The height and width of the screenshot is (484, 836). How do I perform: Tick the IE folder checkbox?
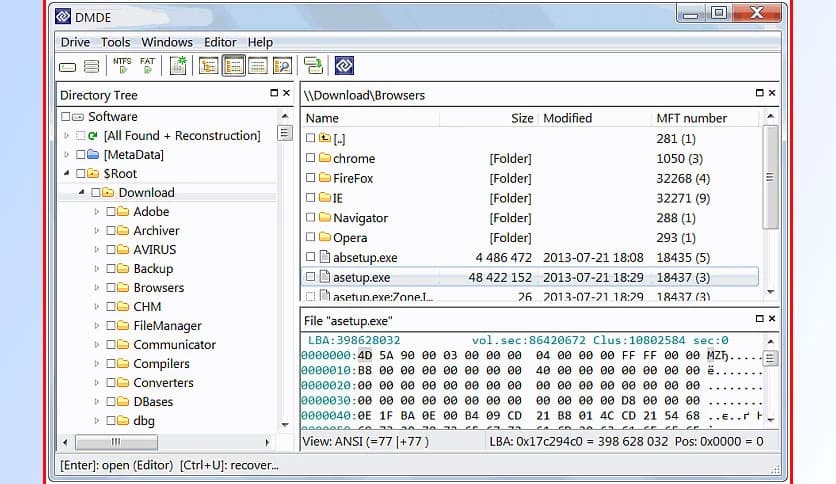click(x=310, y=198)
